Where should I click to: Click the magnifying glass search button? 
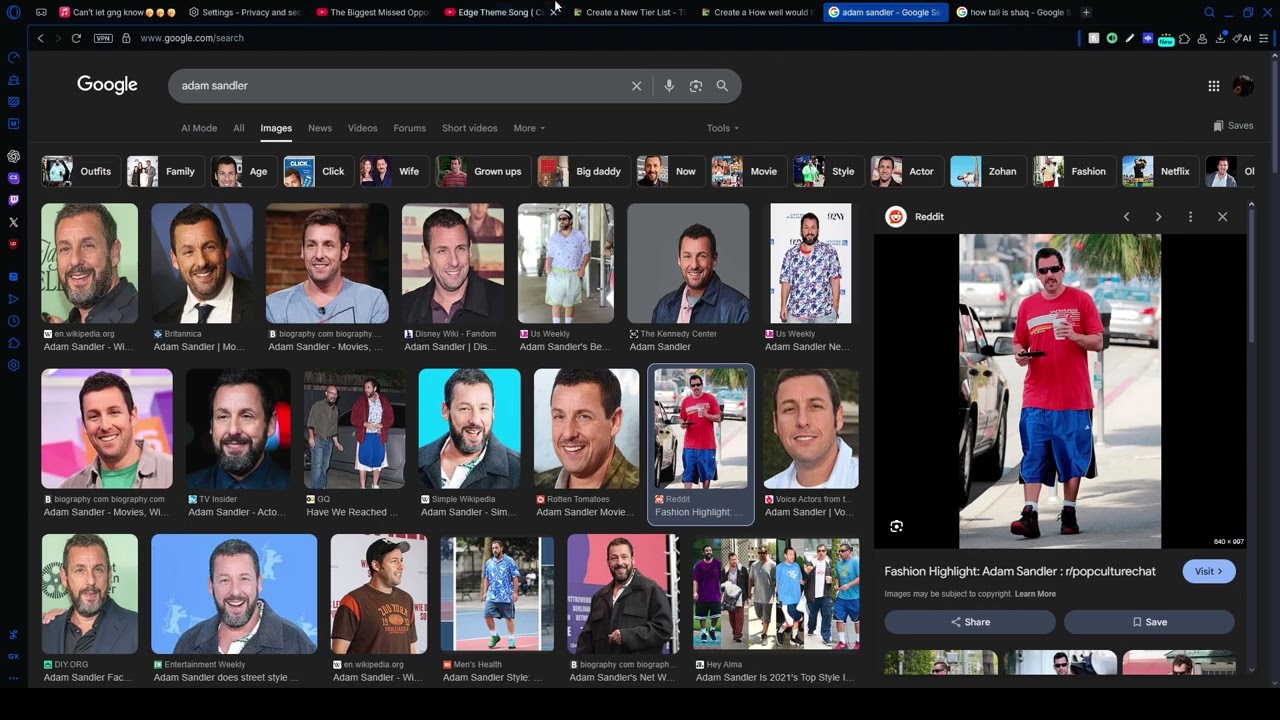(x=722, y=86)
